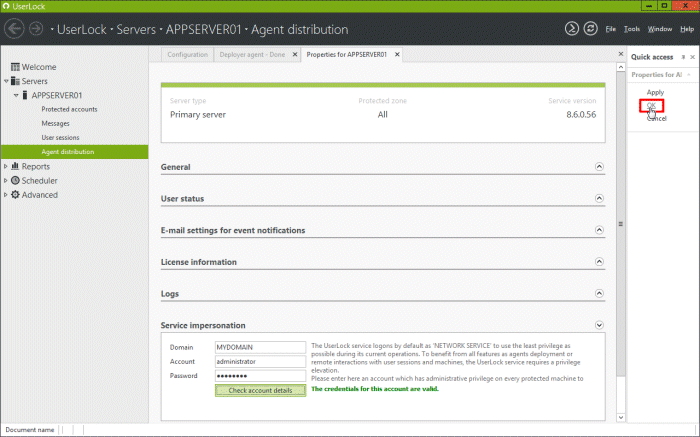Click service version 8.6.0.56 value
The image size is (700, 437).
(x=581, y=115)
